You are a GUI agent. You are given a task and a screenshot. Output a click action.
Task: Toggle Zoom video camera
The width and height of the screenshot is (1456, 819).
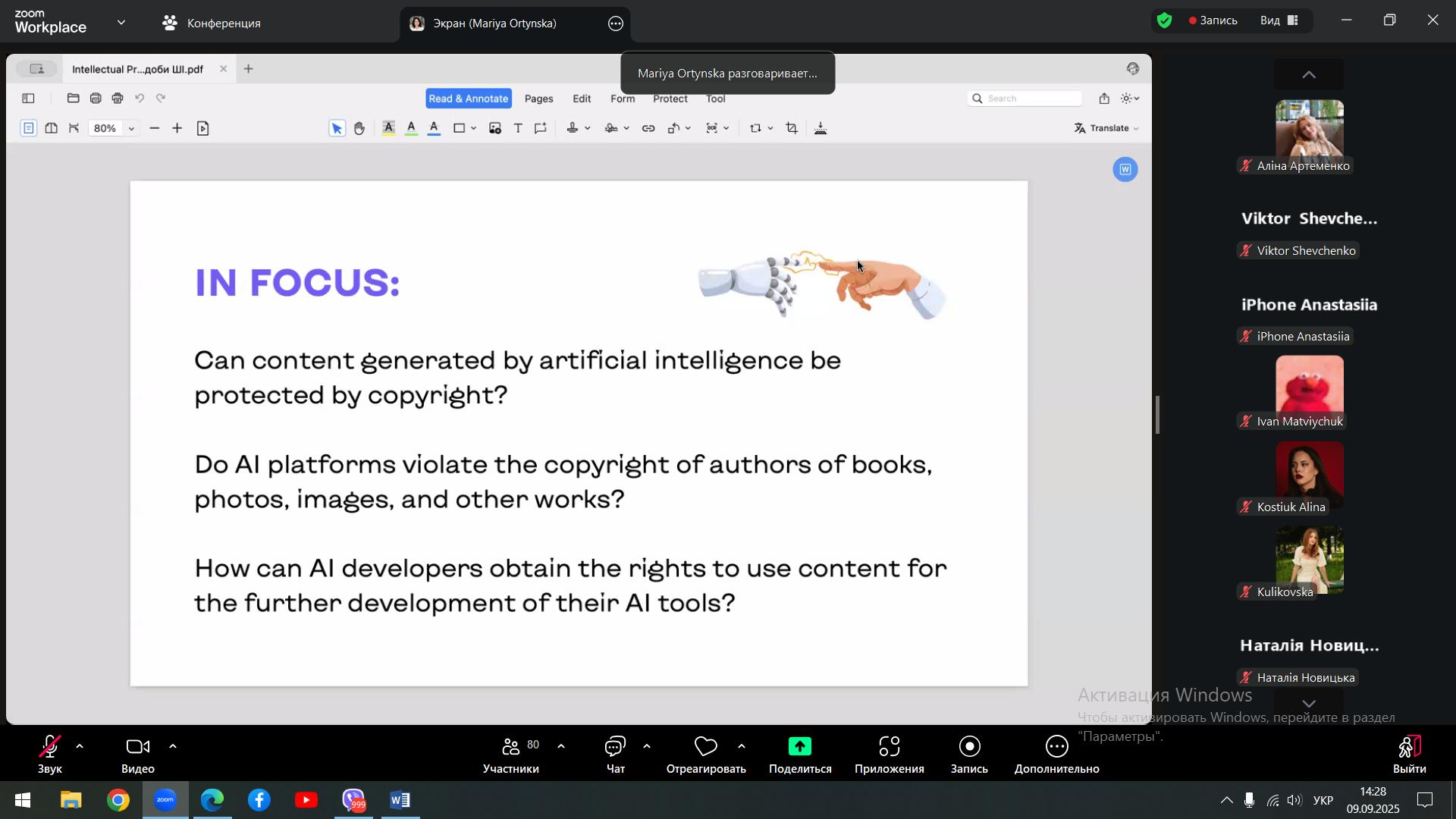[138, 756]
